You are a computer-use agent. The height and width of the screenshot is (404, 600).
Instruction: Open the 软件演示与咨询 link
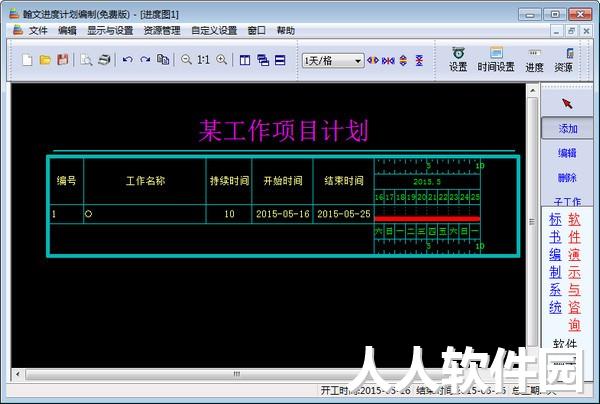(574, 272)
